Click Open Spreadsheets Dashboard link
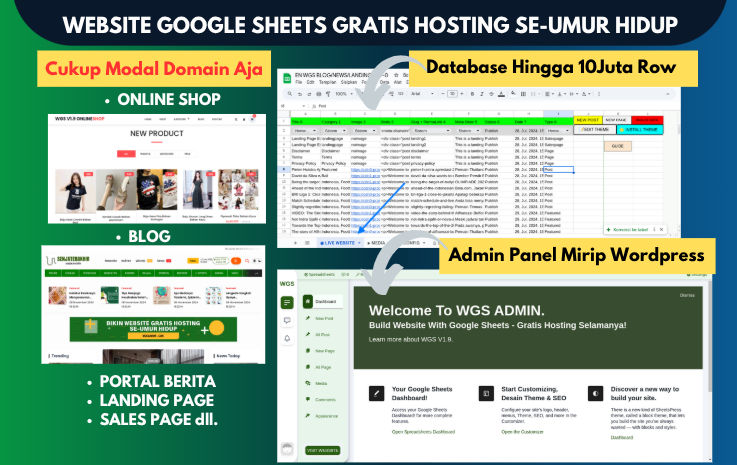This screenshot has width=737, height=465. coord(423,432)
